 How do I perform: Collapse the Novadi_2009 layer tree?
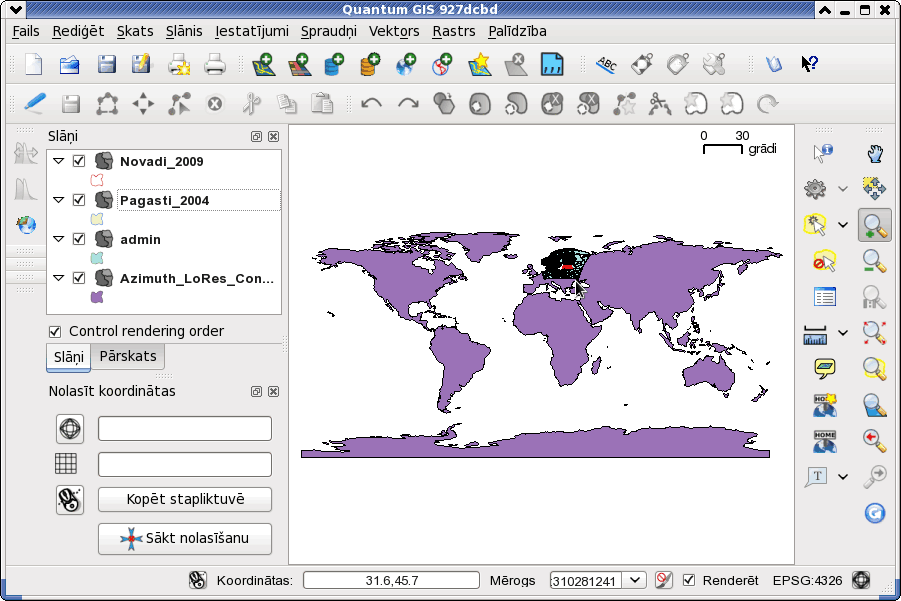(59, 161)
